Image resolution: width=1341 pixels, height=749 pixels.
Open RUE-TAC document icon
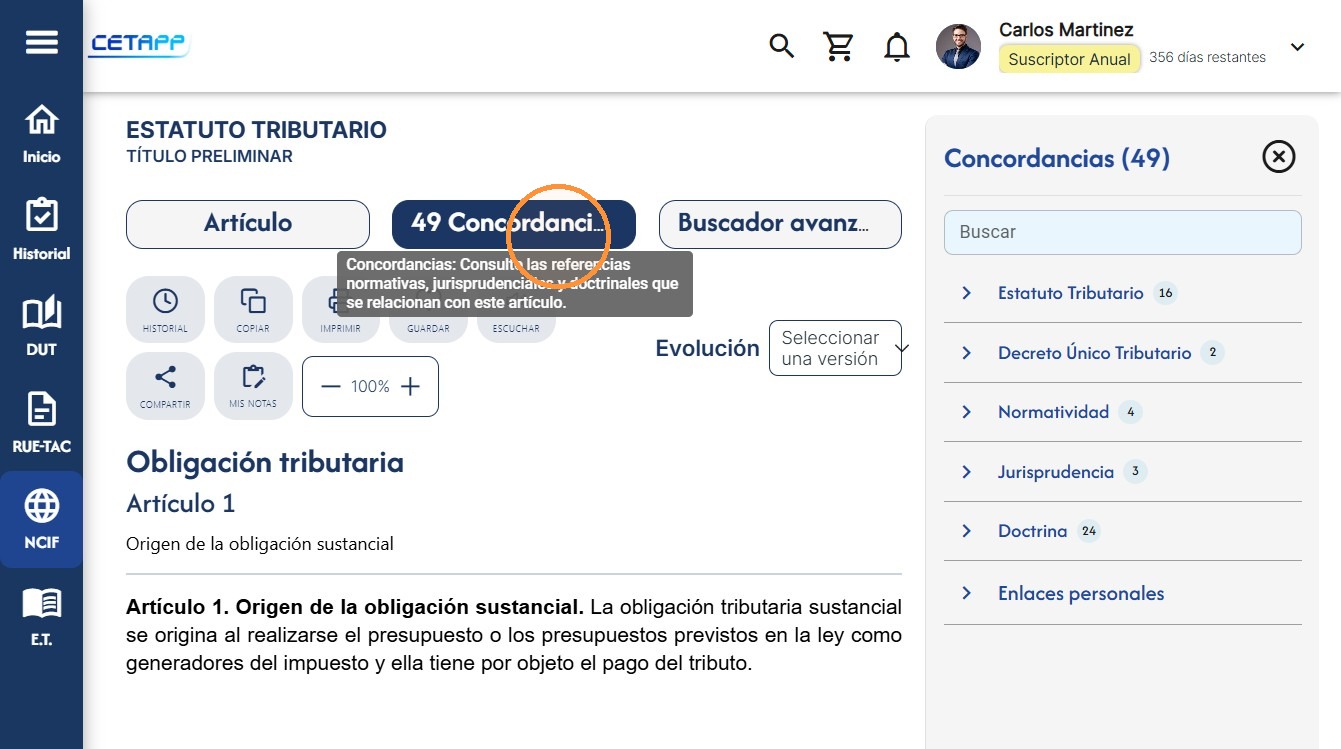pos(41,423)
